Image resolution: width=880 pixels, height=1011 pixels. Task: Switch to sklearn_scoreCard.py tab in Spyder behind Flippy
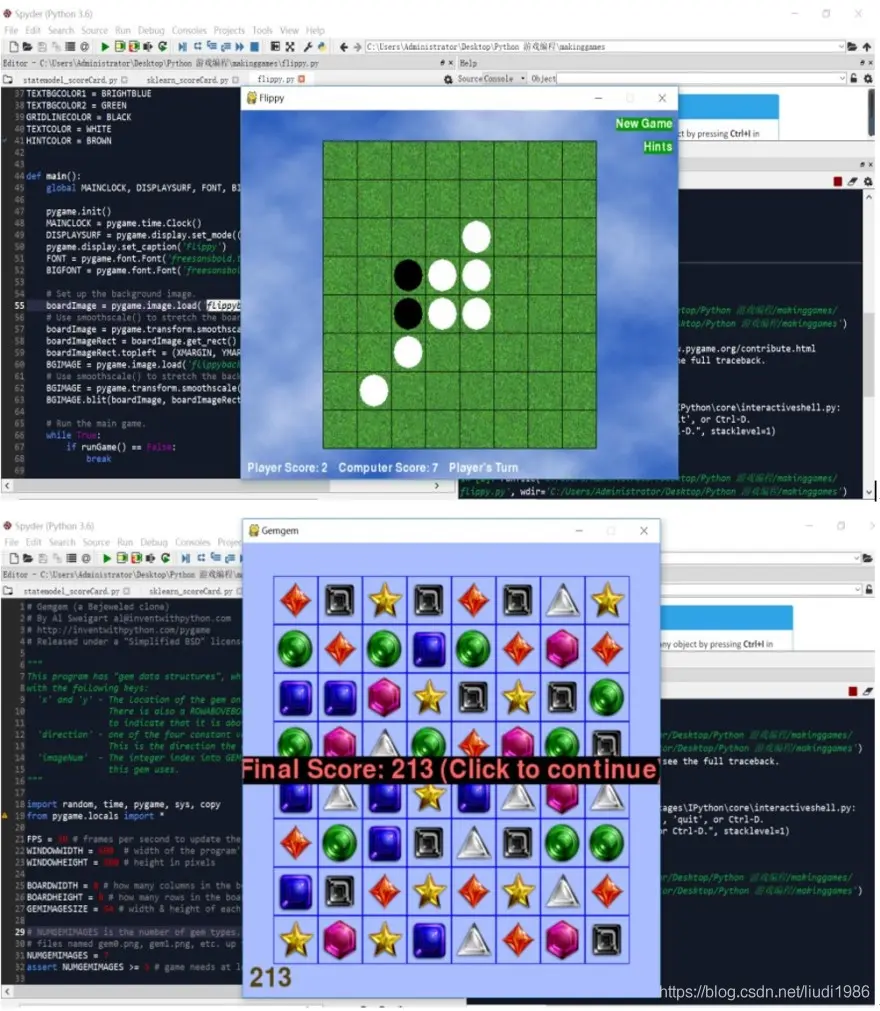tap(188, 80)
